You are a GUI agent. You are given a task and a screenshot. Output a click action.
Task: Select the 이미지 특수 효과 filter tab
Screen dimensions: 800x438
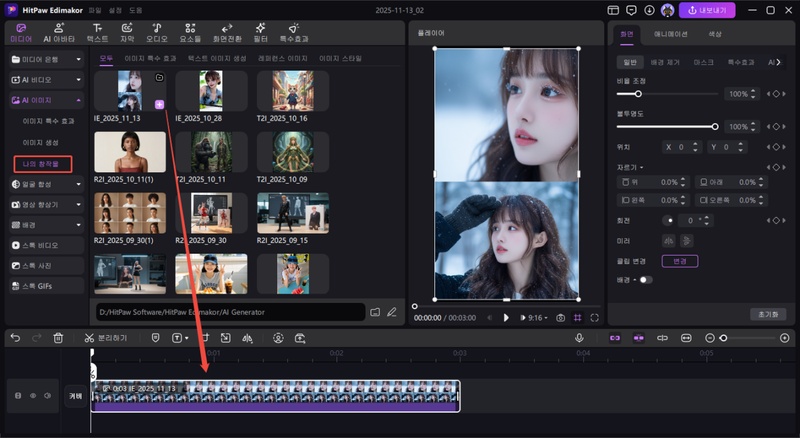[x=149, y=59]
